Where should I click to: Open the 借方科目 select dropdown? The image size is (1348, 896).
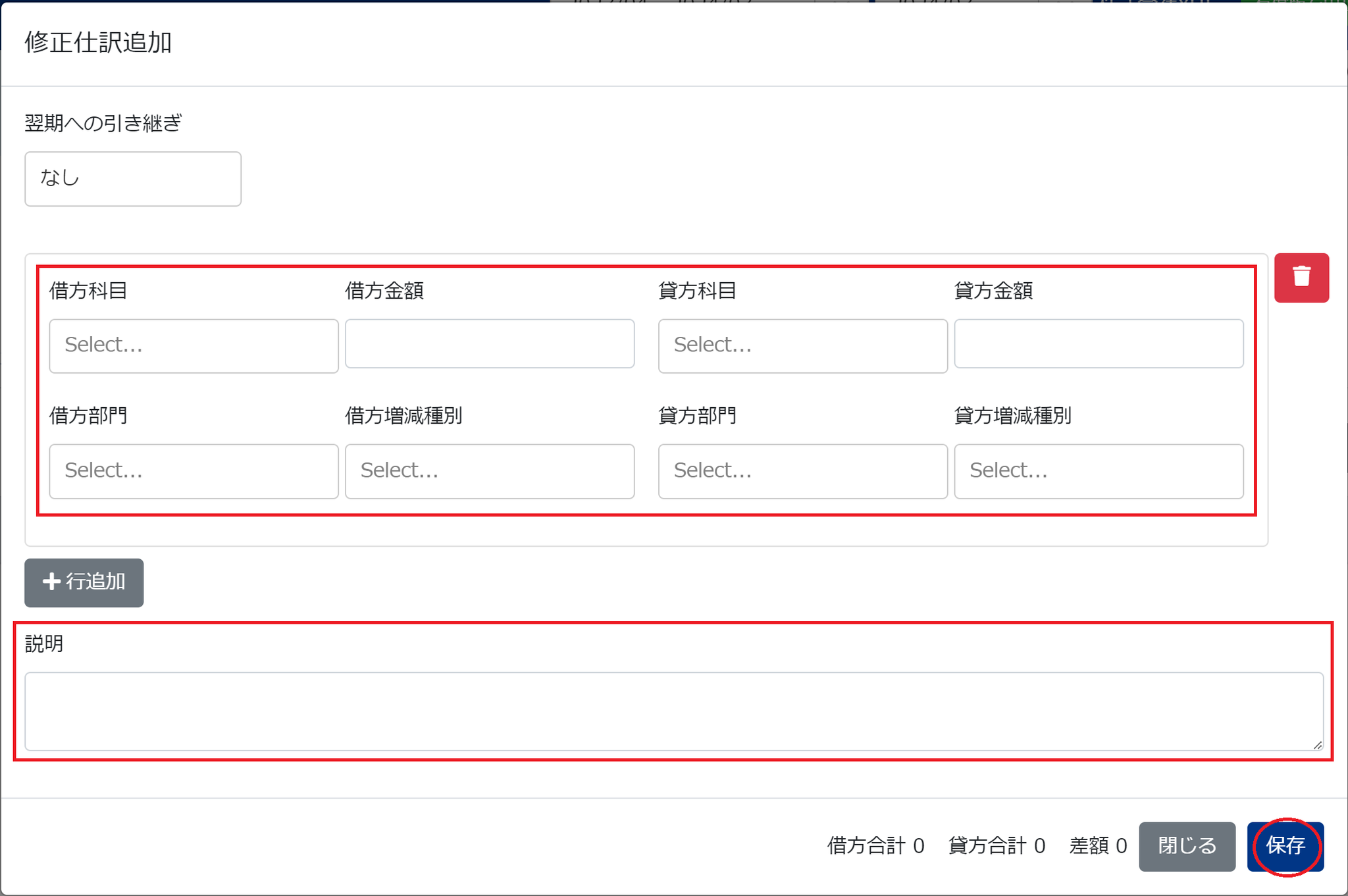point(194,345)
